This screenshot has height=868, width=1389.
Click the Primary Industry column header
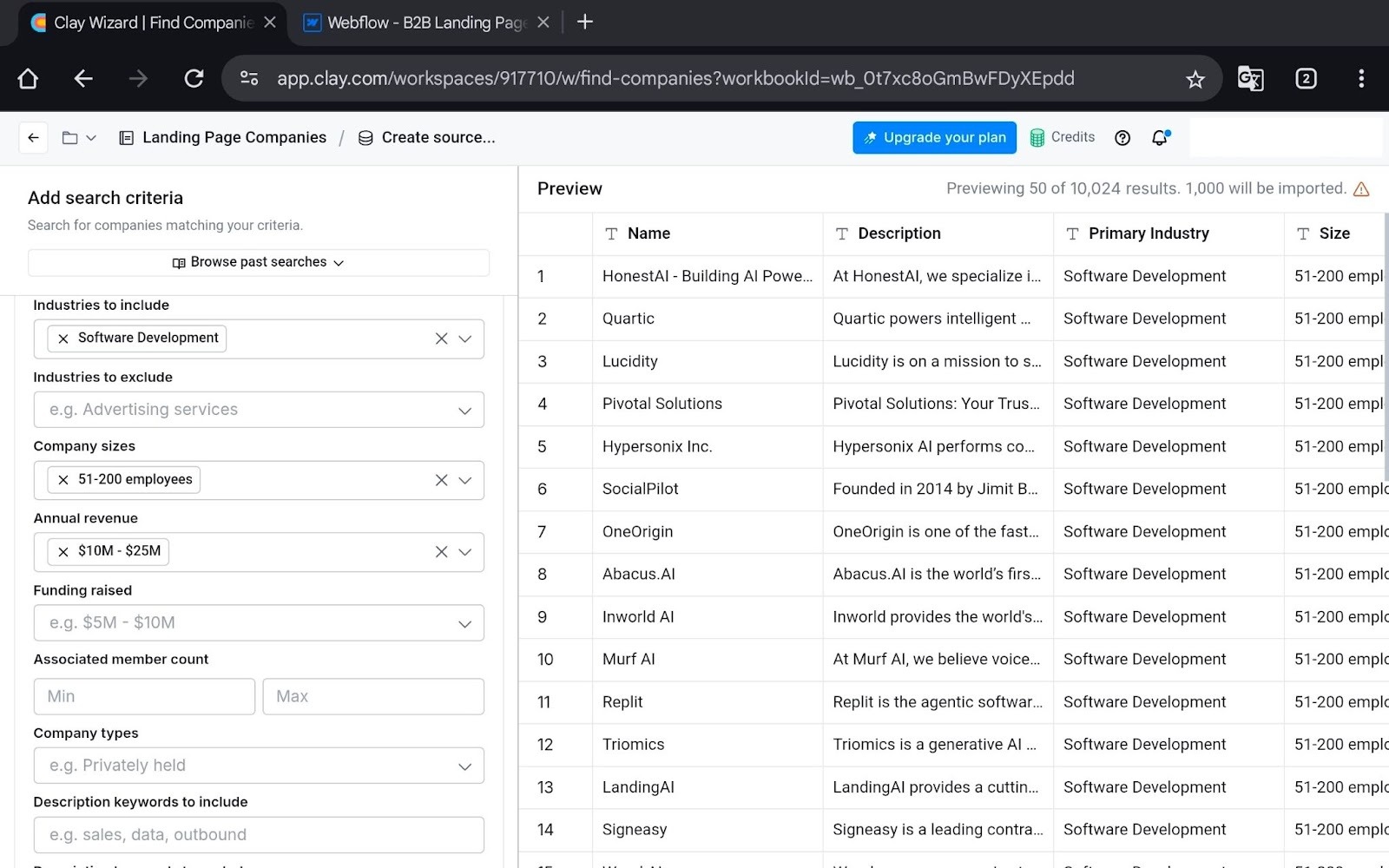(1168, 233)
